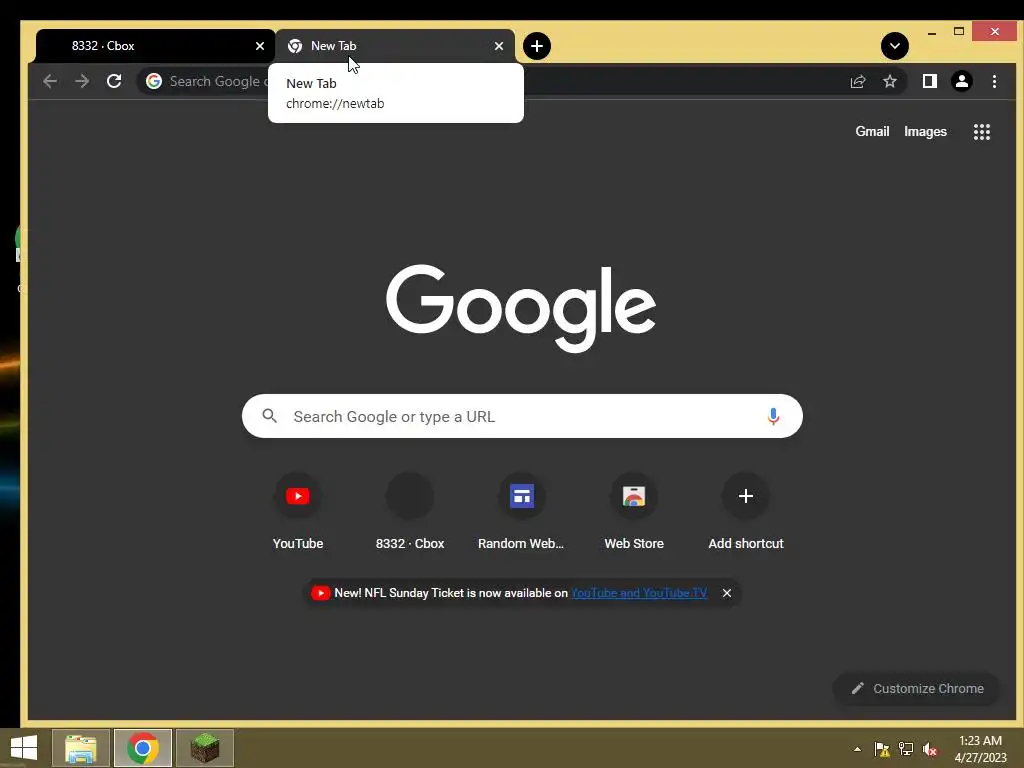Reload the current page
The height and width of the screenshot is (768, 1024).
click(114, 81)
